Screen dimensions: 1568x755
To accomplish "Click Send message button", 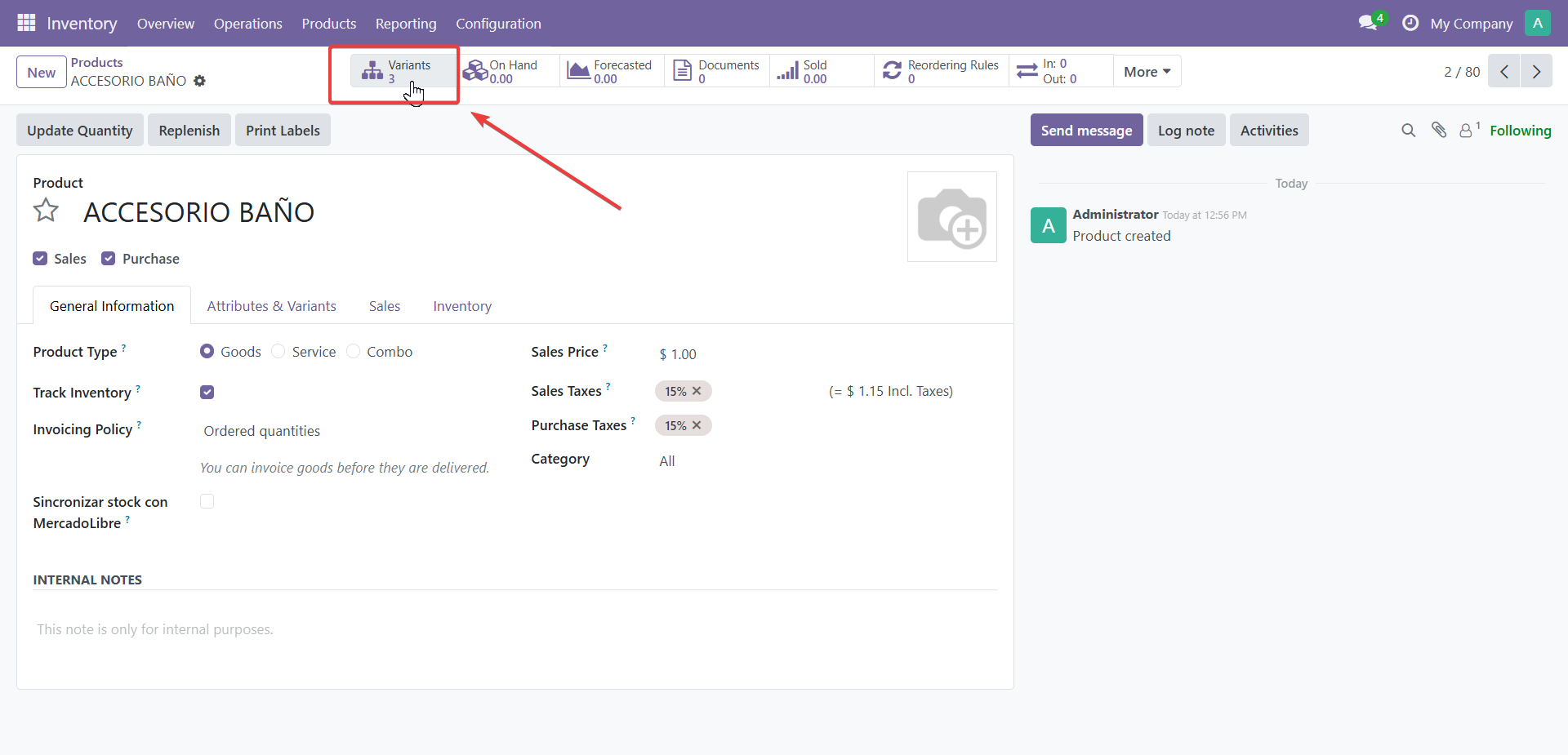I will [x=1086, y=131].
